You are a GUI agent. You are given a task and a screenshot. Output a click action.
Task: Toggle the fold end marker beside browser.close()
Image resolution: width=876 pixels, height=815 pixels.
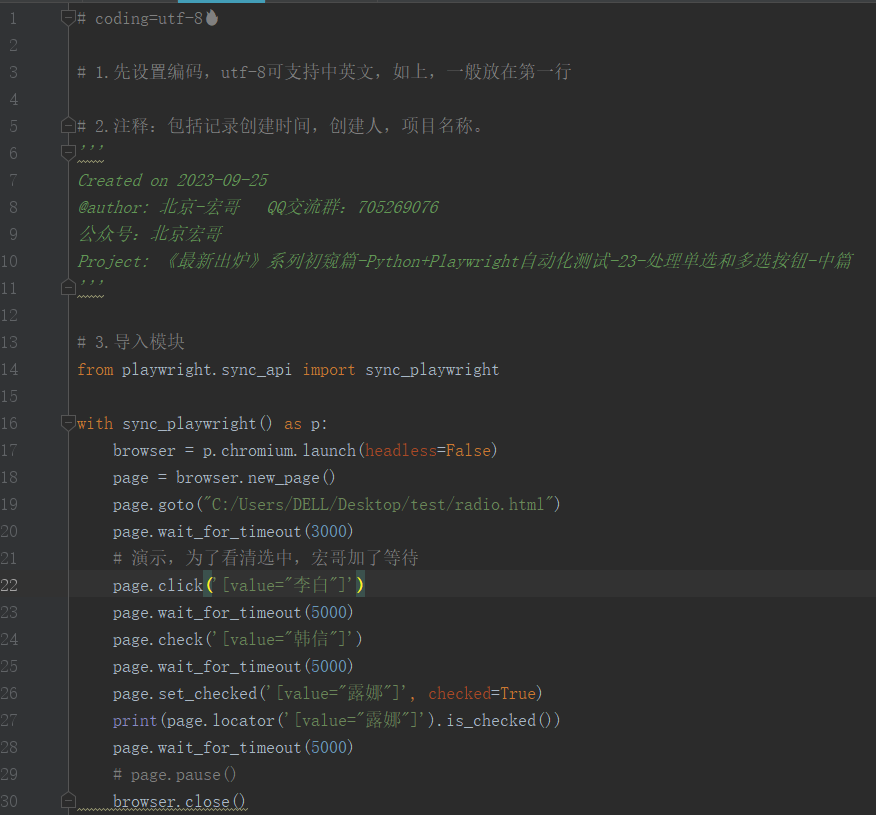click(x=68, y=801)
